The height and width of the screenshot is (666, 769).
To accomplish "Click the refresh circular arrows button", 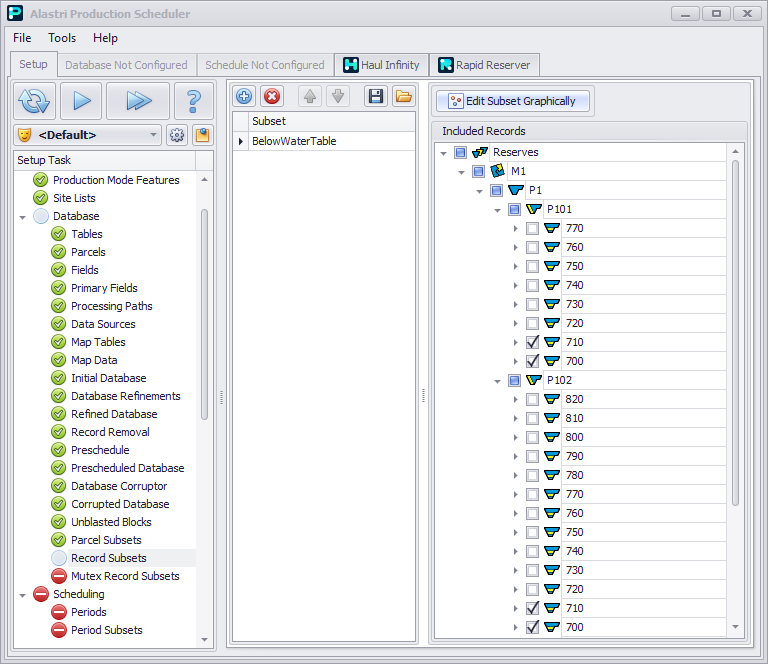I will (x=35, y=101).
